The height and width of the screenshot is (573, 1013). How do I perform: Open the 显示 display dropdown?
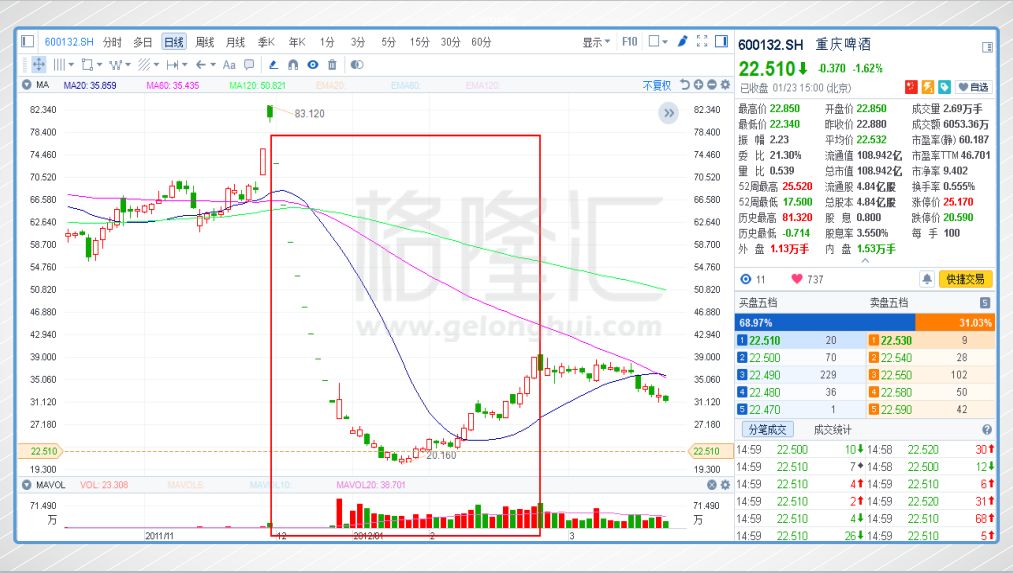pyautogui.click(x=596, y=42)
